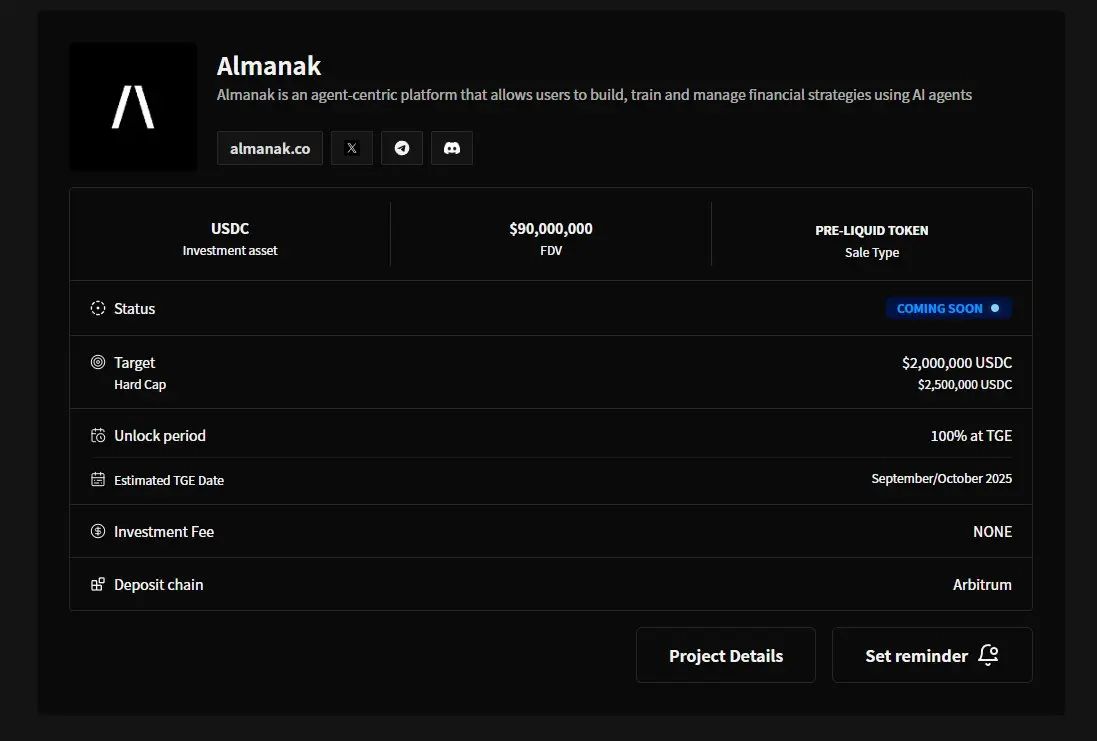Image resolution: width=1097 pixels, height=741 pixels.
Task: Click the Almanak logo thumbnail
Action: point(133,106)
